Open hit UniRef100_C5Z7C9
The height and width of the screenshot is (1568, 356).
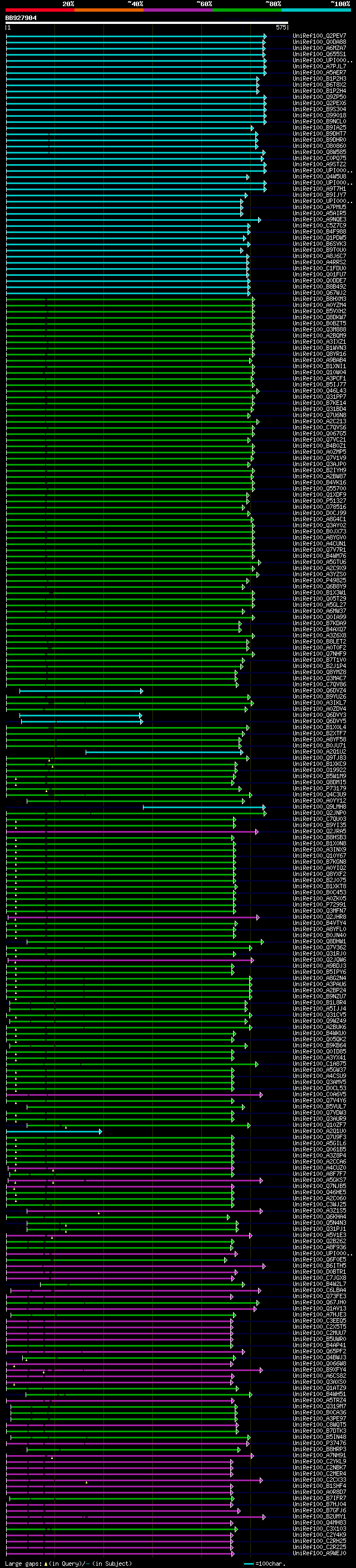click(319, 225)
